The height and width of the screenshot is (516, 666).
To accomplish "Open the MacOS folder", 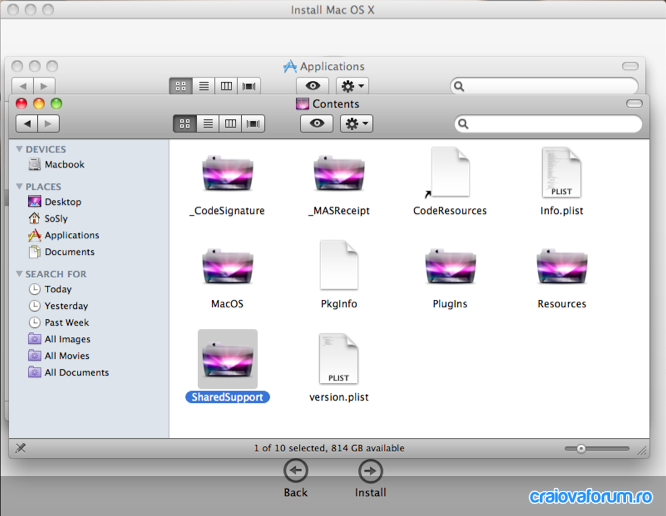I will [227, 267].
